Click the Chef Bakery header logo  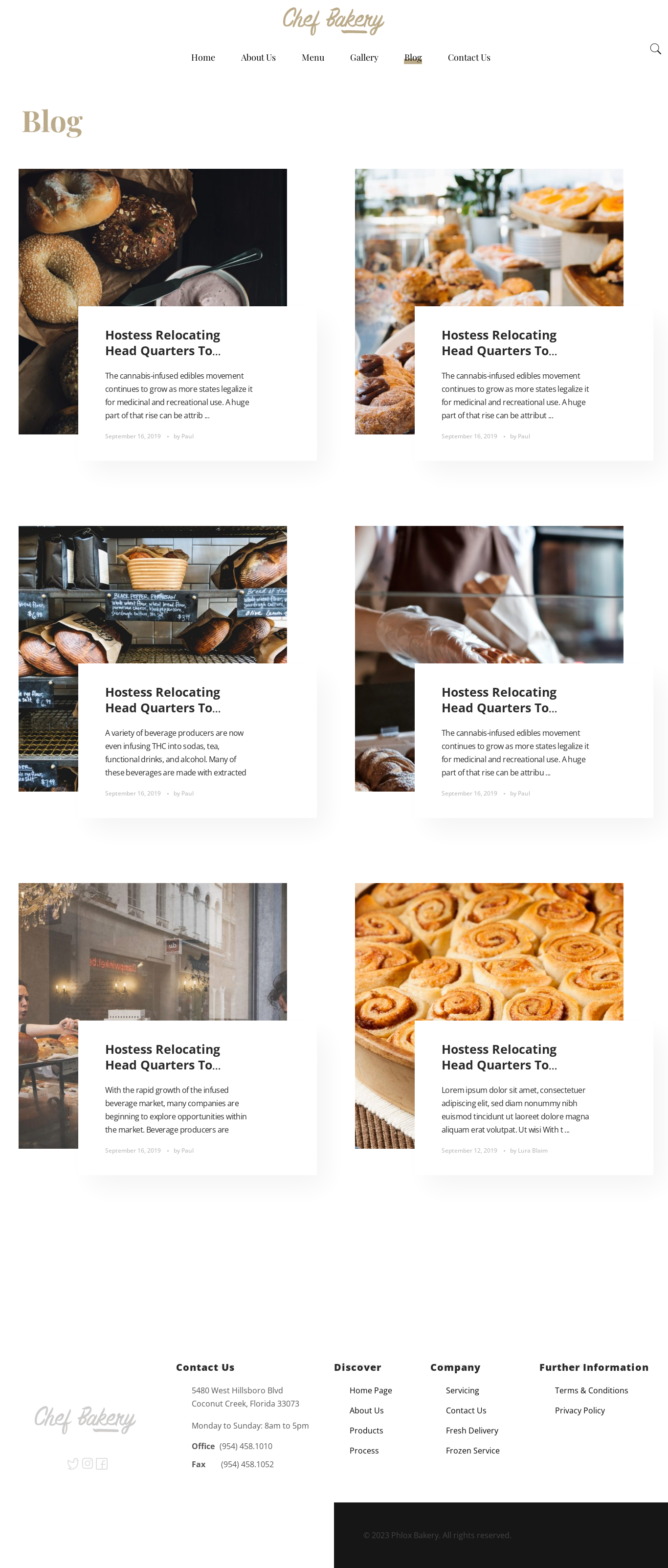[334, 22]
